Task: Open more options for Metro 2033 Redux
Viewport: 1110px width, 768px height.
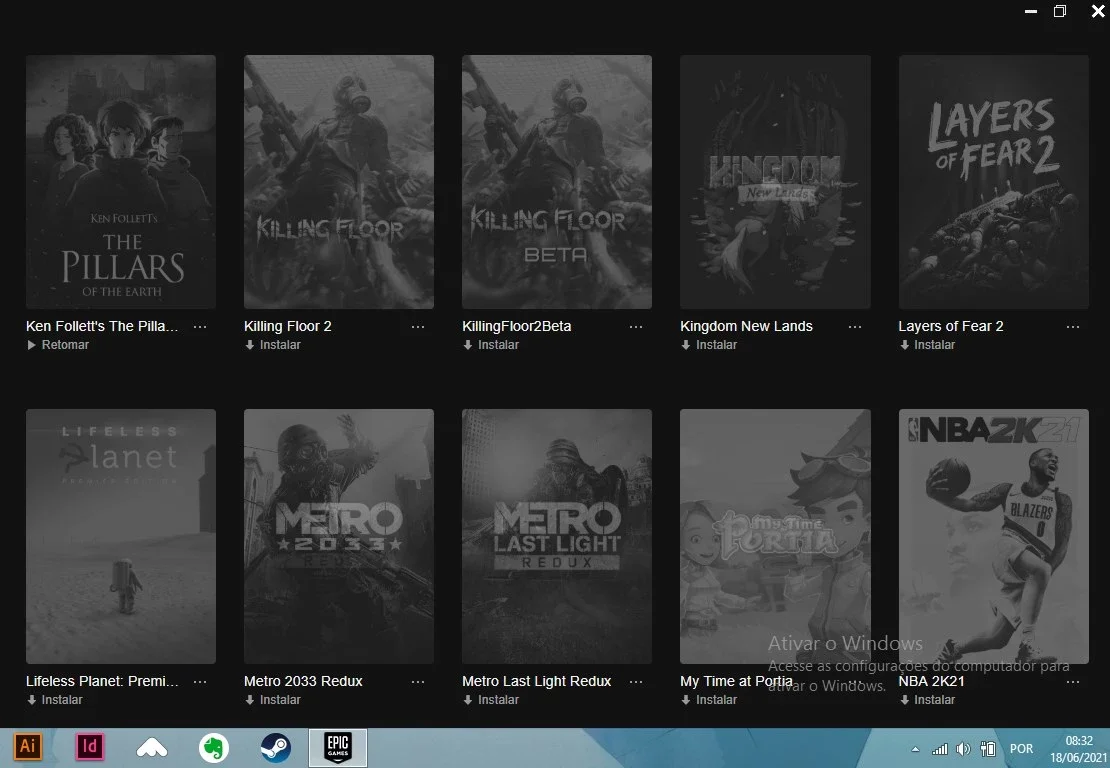Action: pyautogui.click(x=418, y=682)
